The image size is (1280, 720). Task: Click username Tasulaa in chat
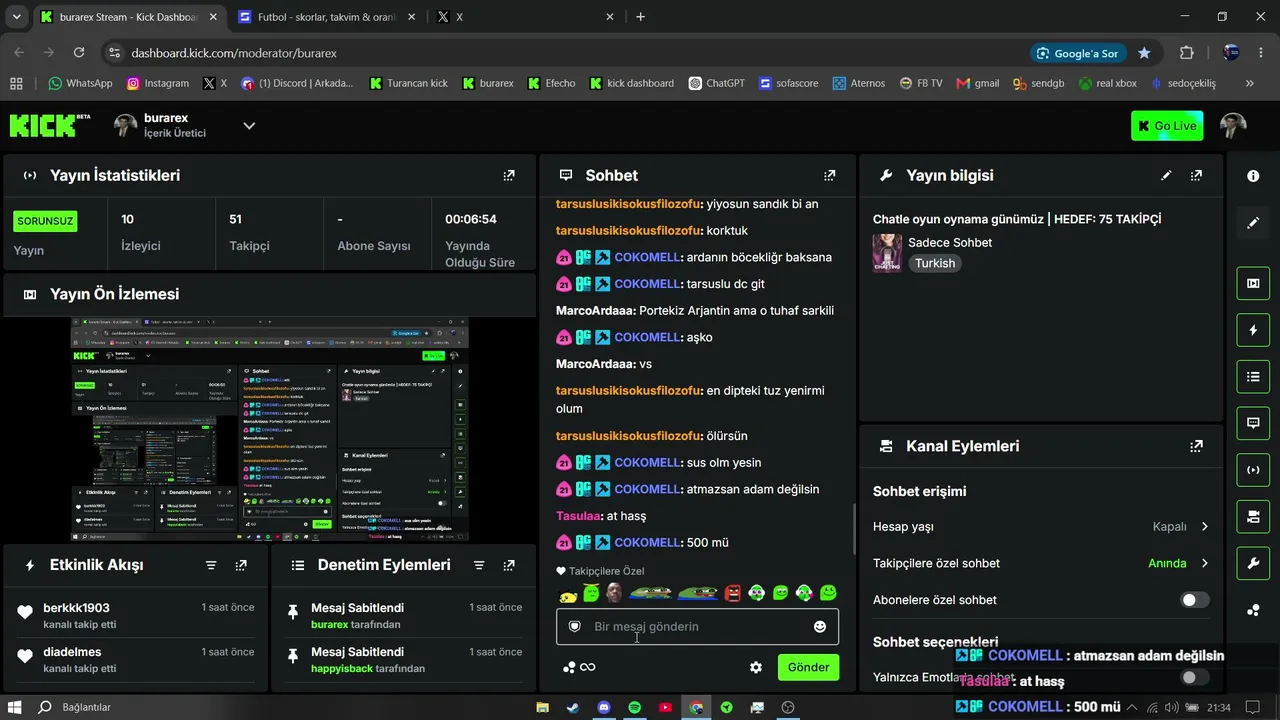tap(579, 516)
